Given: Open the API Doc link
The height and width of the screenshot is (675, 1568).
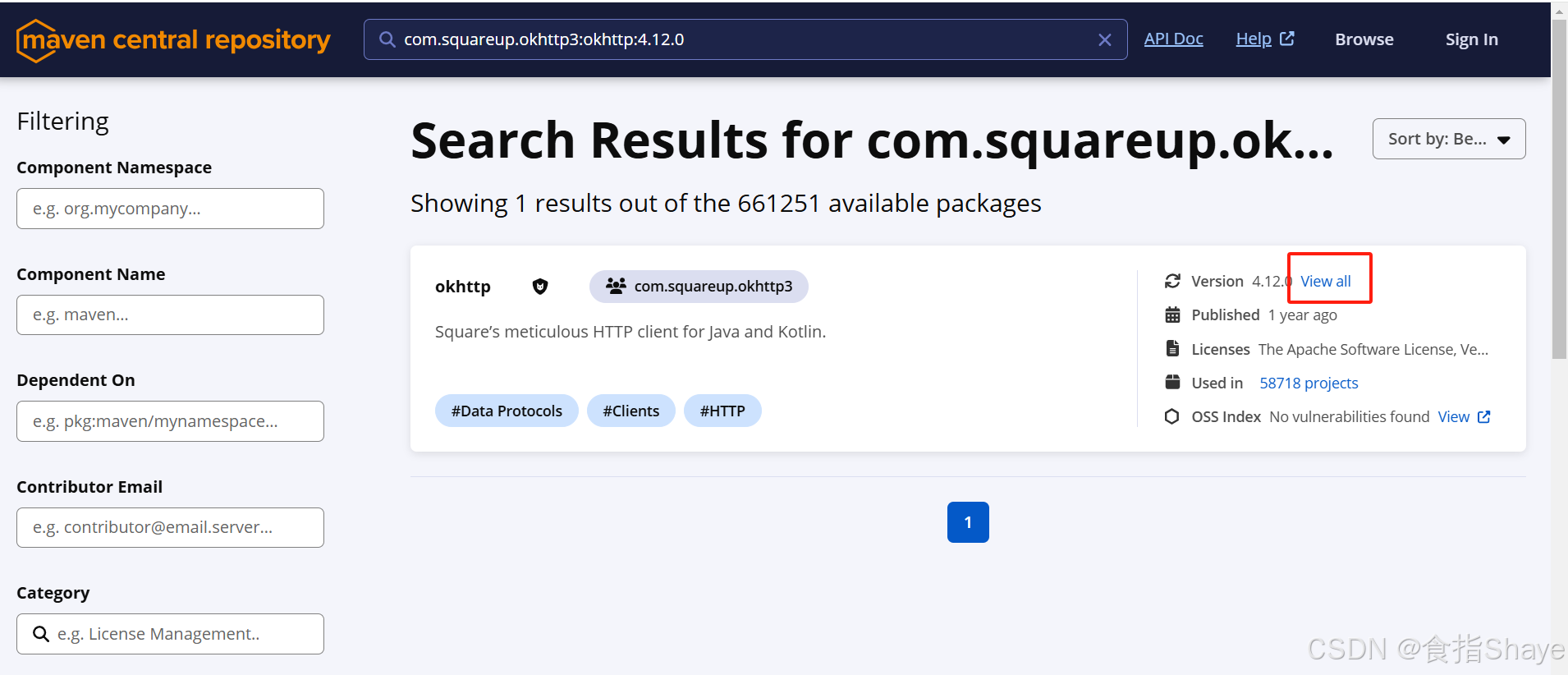Looking at the screenshot, I should 1173,39.
